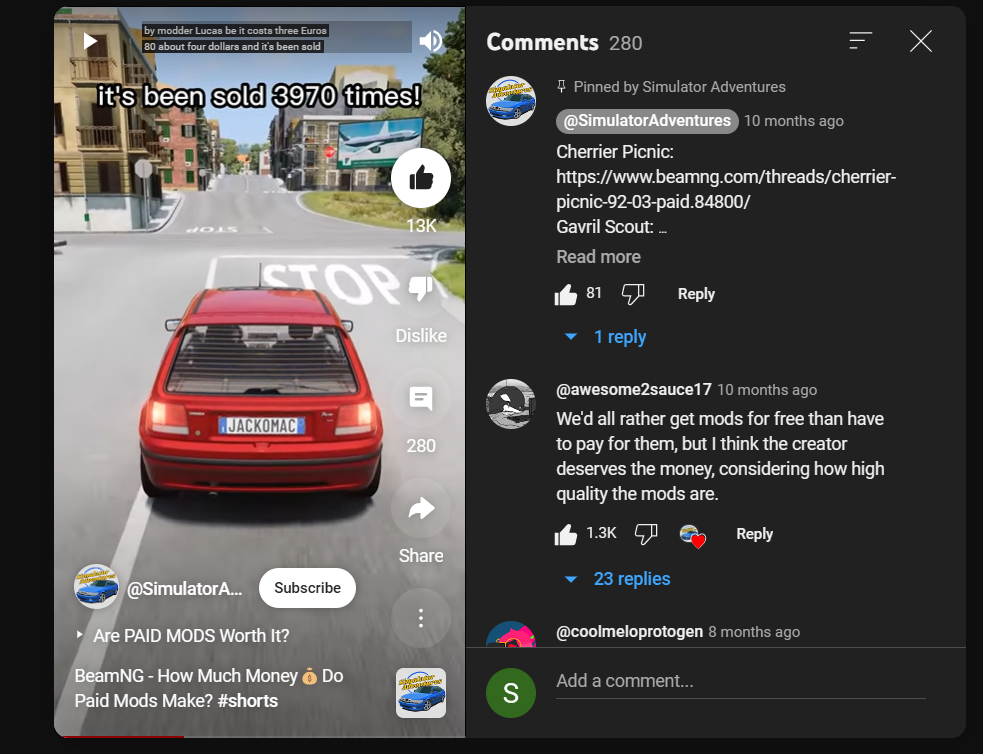Open the beamng.com Cherrier Picnic thread link
This screenshot has height=754, width=983.
(726, 189)
